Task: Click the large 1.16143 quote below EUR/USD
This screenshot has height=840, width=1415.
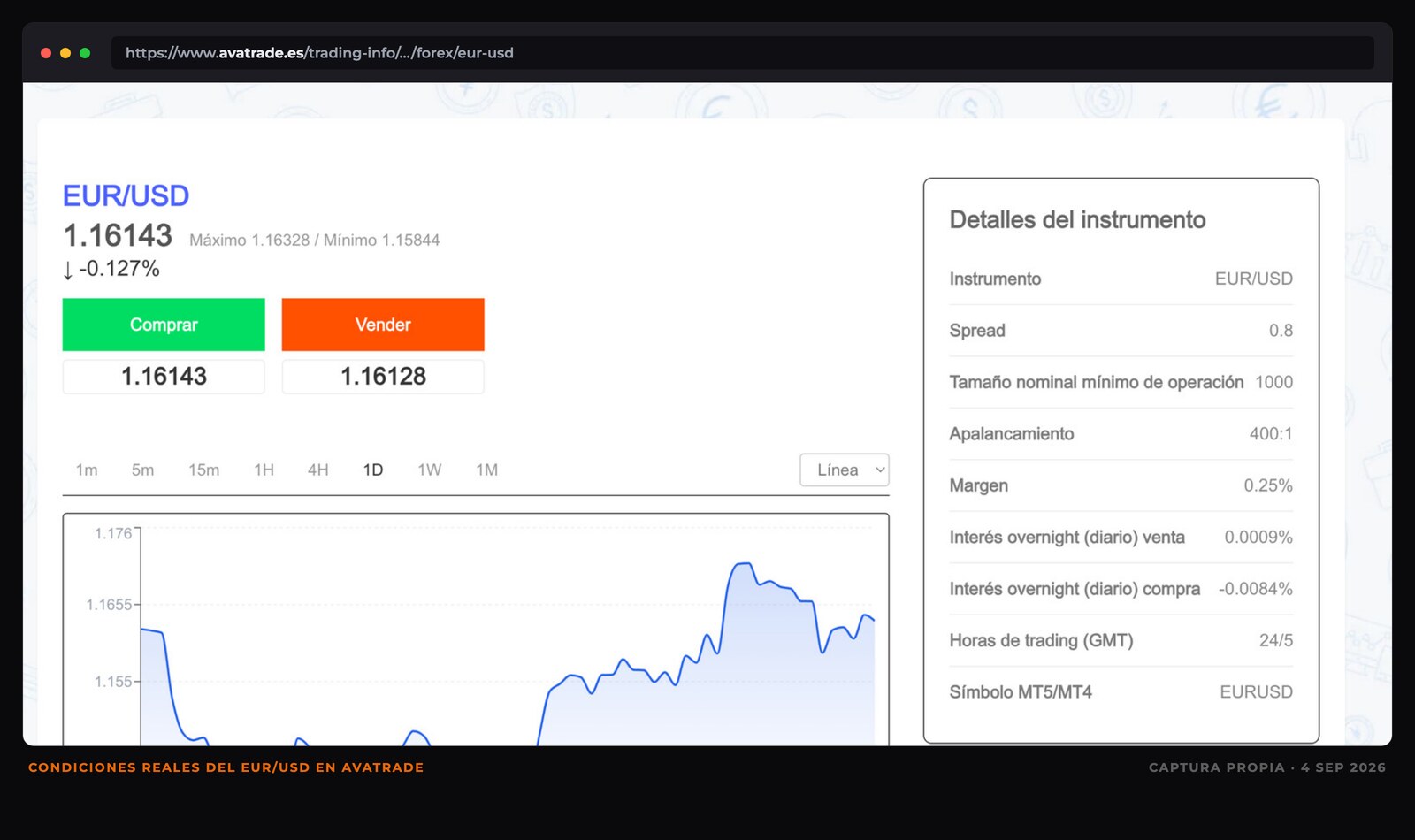Action: 118,236
